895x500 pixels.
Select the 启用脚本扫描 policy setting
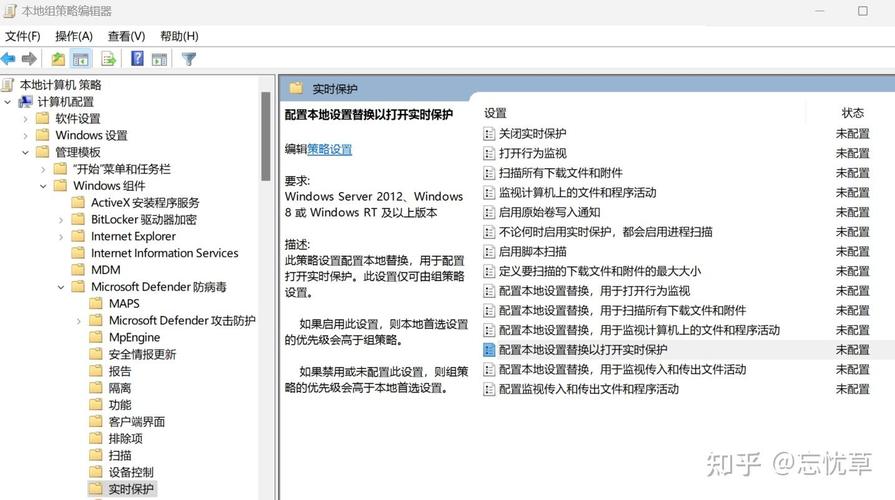[532, 251]
